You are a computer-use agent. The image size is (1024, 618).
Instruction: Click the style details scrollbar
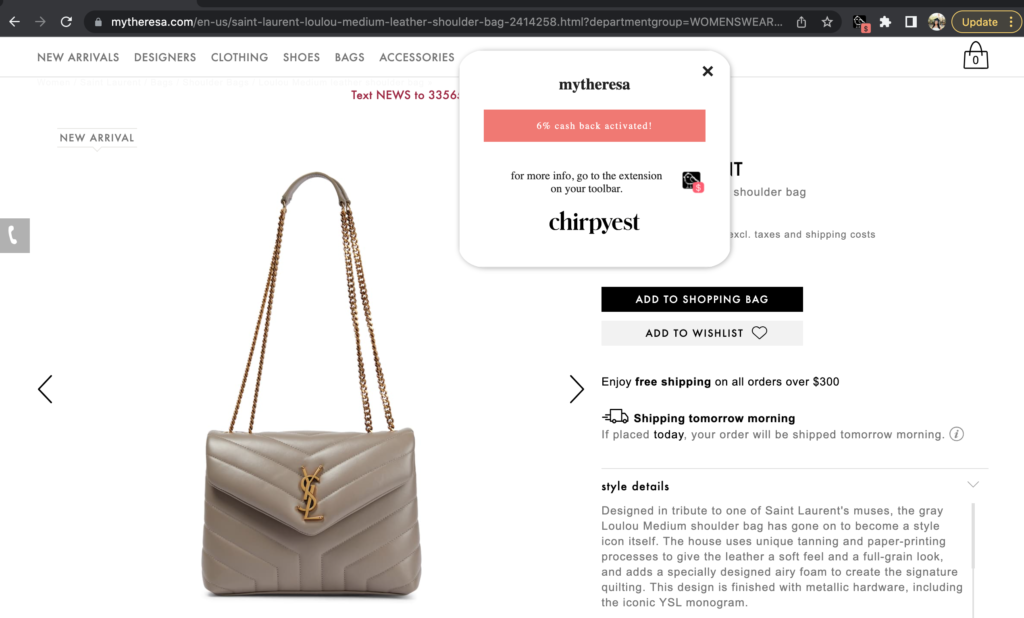[x=972, y=536]
